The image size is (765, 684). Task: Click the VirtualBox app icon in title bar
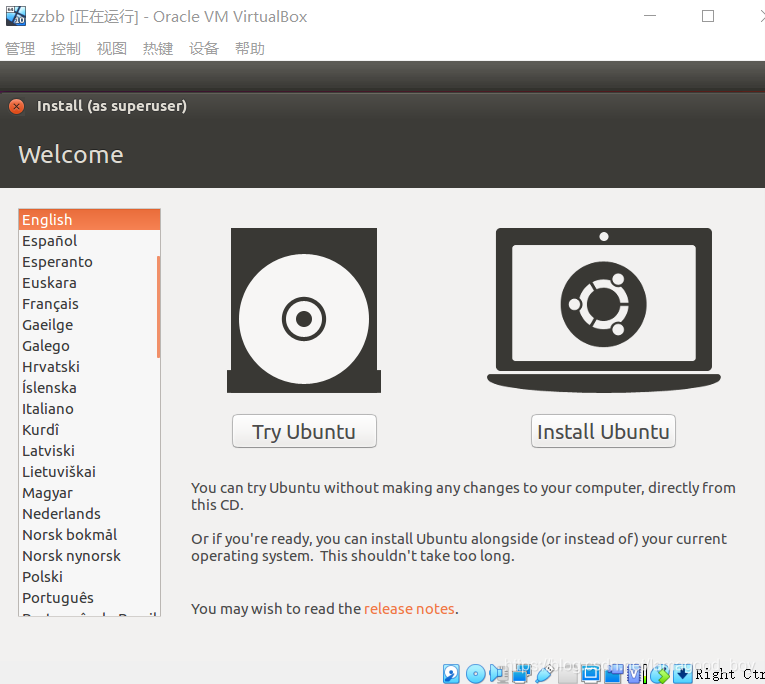coord(16,16)
